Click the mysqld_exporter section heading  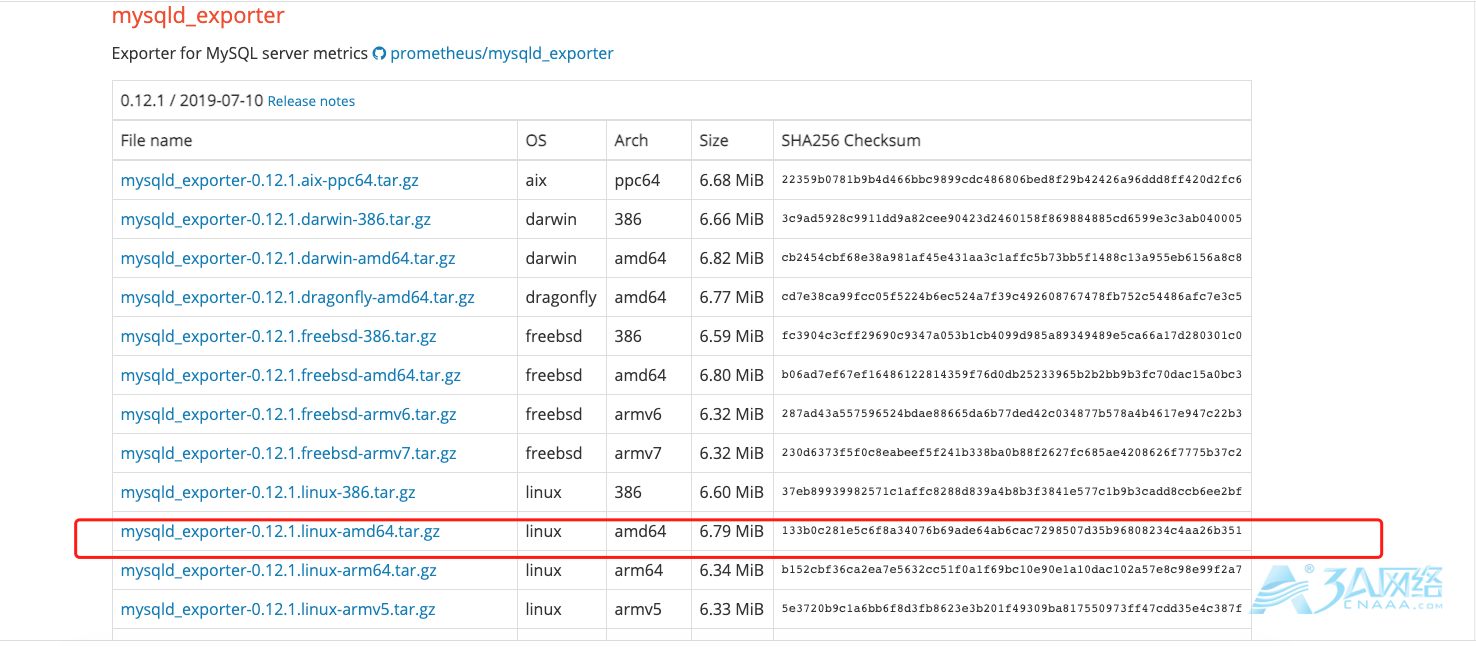point(198,16)
